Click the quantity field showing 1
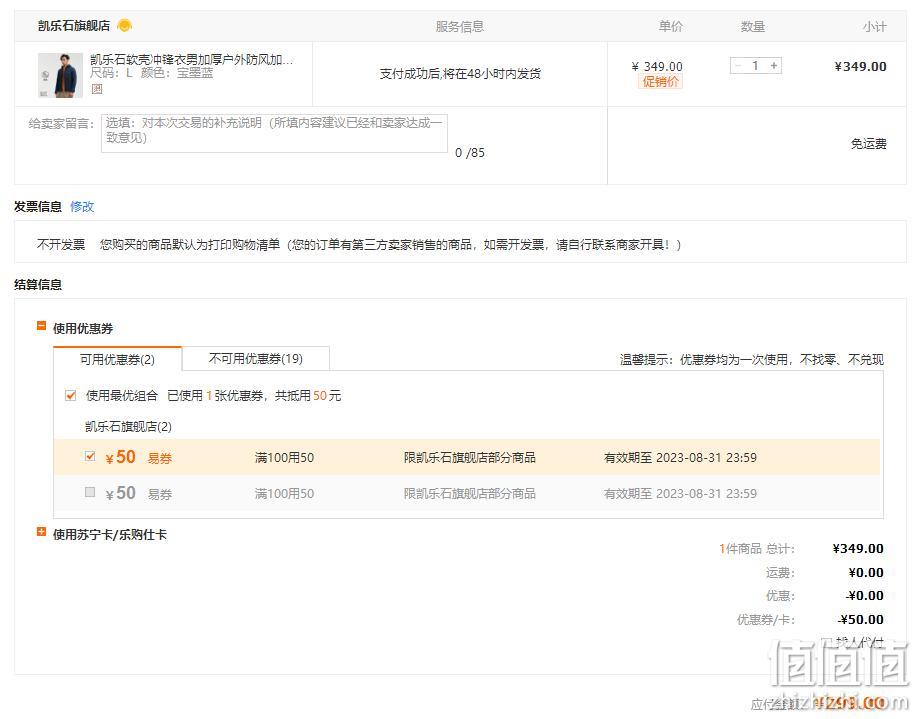The height and width of the screenshot is (719, 918). click(x=756, y=66)
